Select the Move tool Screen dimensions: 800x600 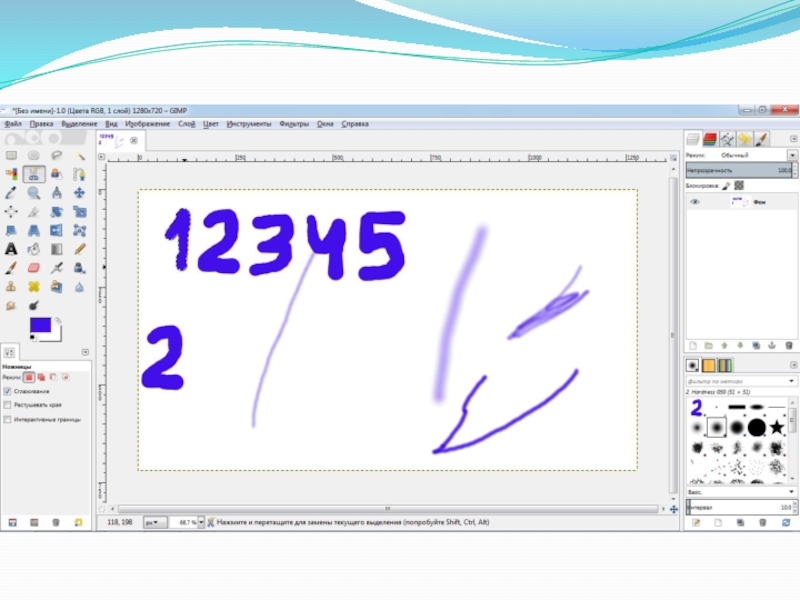coord(79,193)
